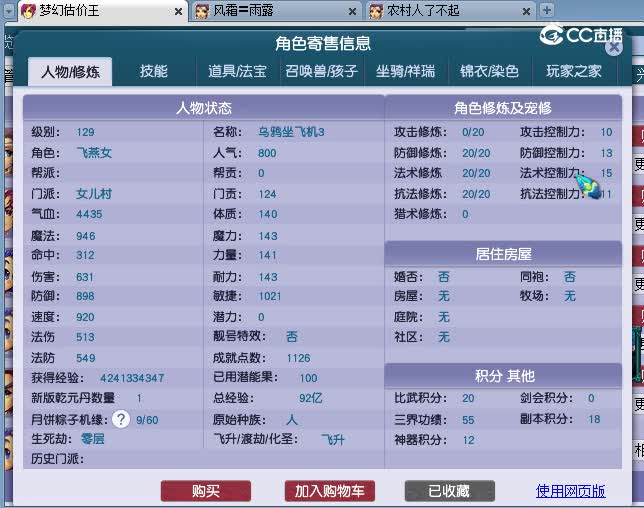Click the school value 女儿村
This screenshot has width=644, height=508.
pos(94,194)
